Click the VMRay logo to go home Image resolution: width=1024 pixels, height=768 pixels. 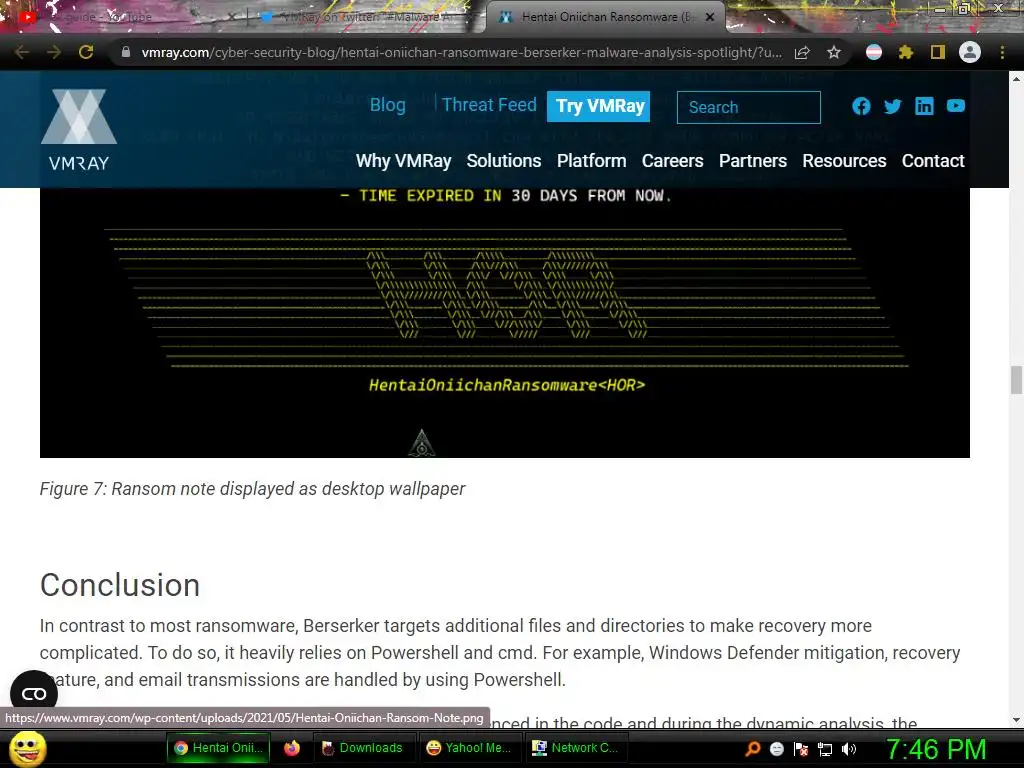coord(79,129)
